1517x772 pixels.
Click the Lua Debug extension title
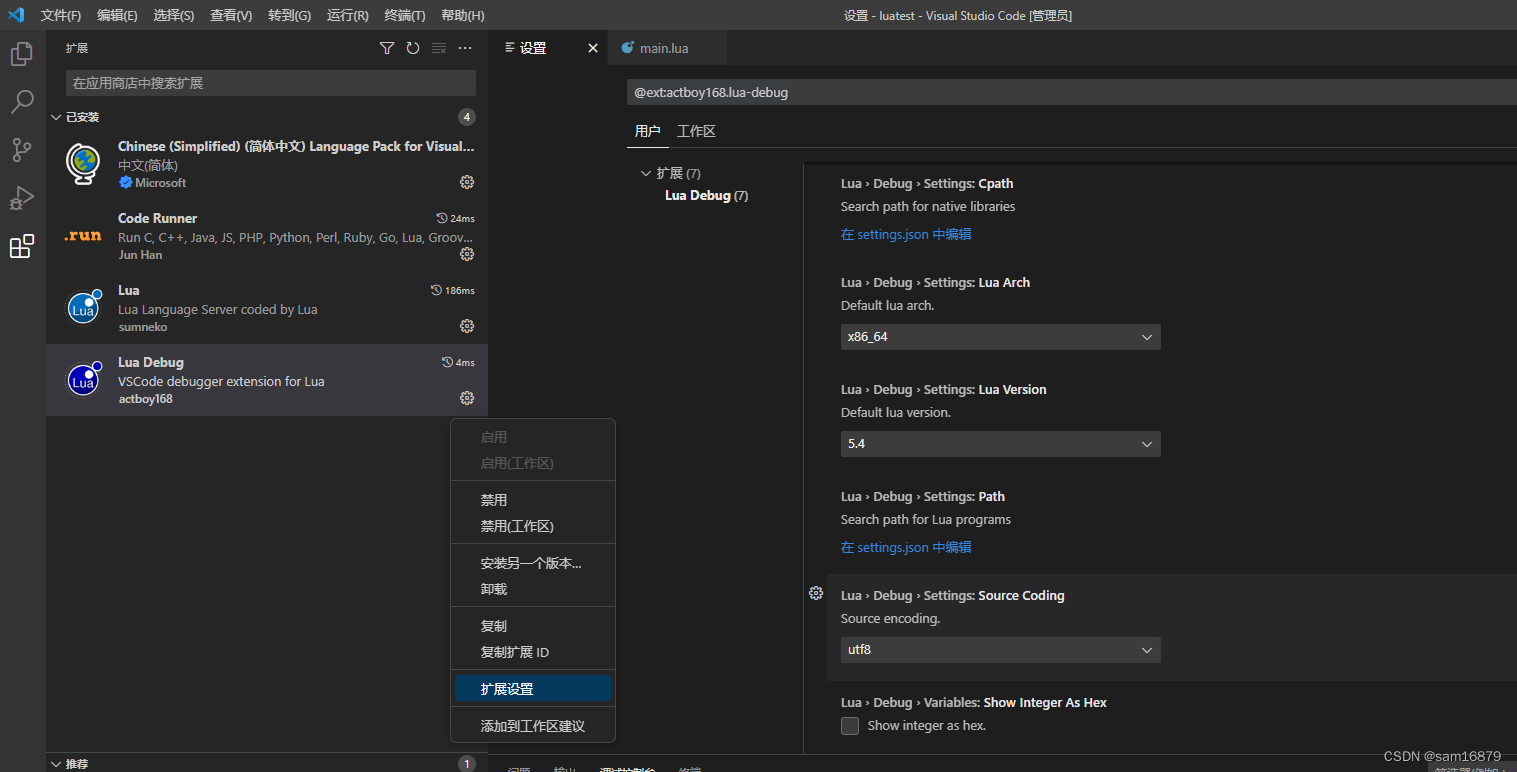(x=151, y=362)
